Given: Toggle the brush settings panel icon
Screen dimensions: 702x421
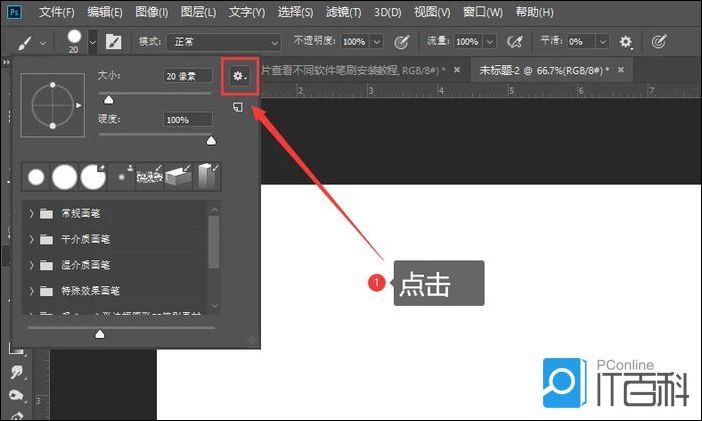Looking at the screenshot, I should click(x=113, y=42).
